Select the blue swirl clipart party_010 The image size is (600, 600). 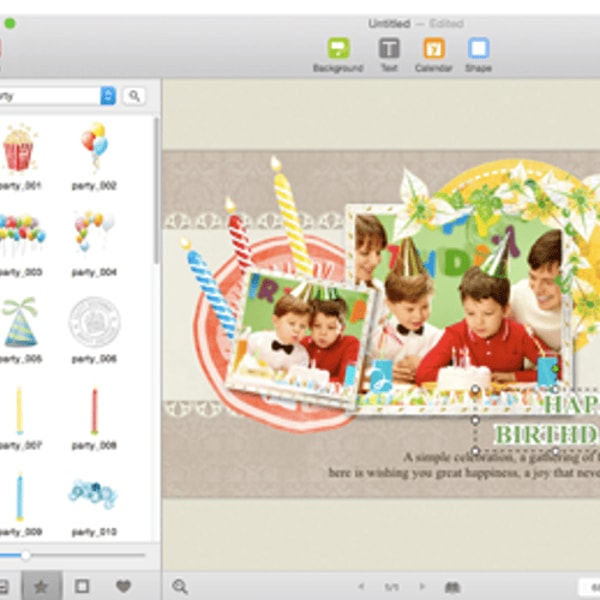coord(93,494)
